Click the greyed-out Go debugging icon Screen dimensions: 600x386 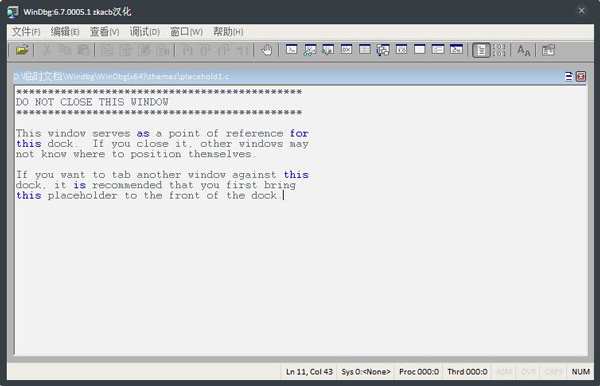point(107,50)
